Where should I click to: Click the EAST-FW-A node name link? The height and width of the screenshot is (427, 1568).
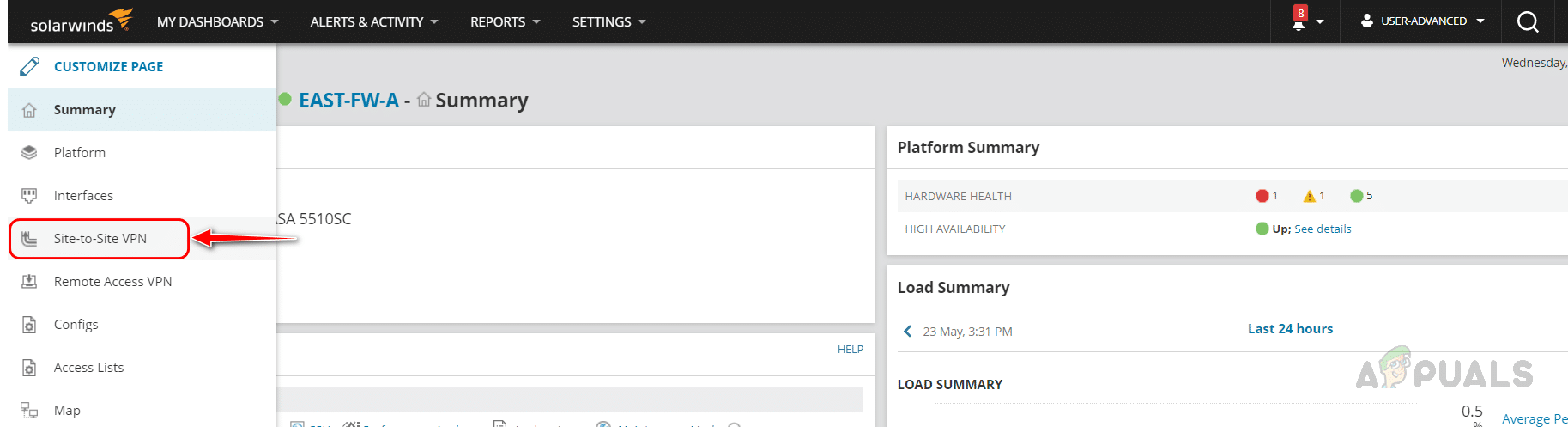point(348,101)
